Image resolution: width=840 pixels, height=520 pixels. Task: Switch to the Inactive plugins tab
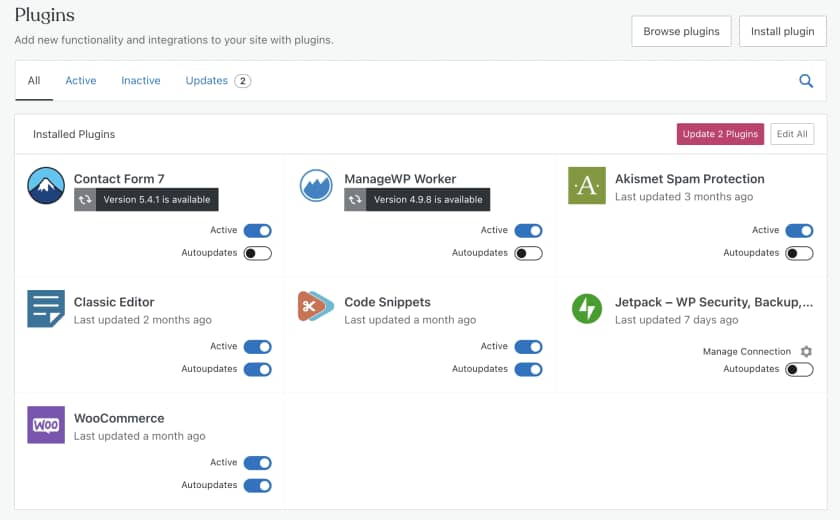pyautogui.click(x=140, y=80)
